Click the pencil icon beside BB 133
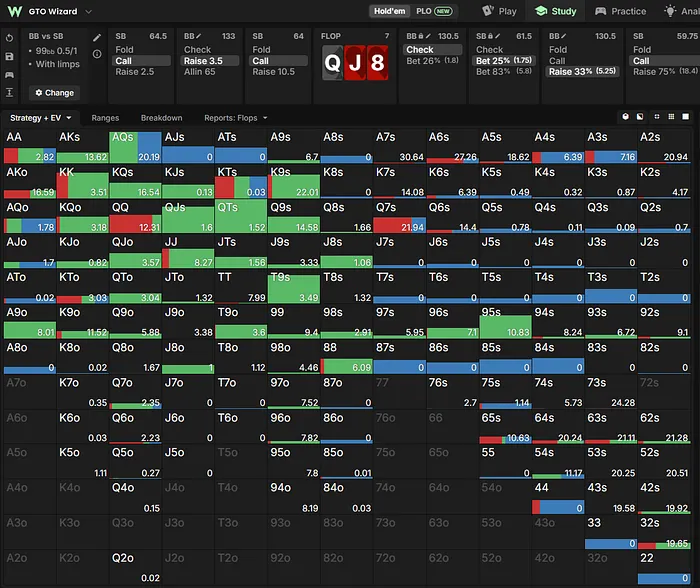The width and height of the screenshot is (700, 588). click(x=199, y=36)
